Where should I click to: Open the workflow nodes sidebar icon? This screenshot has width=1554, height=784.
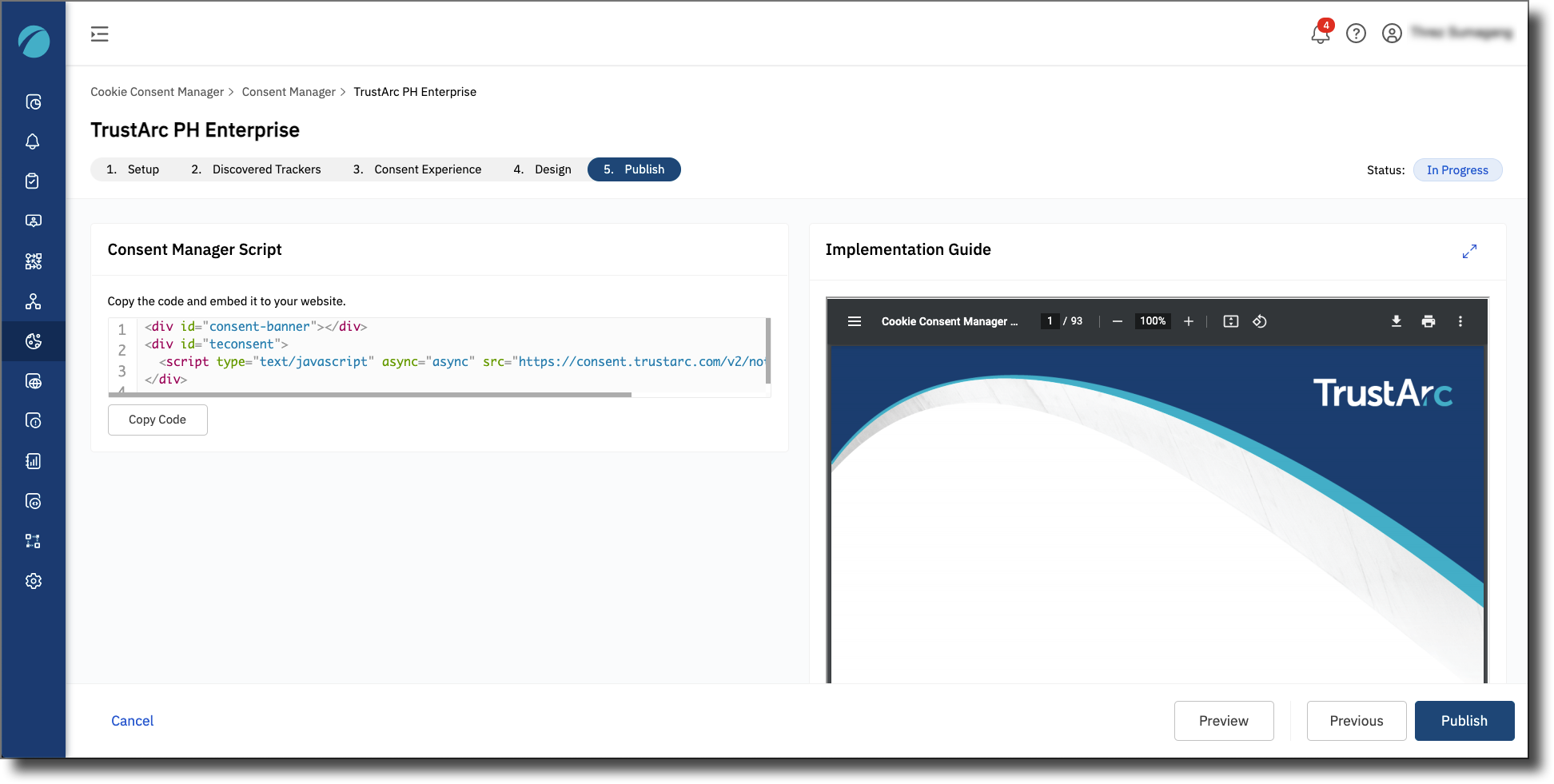coord(34,541)
